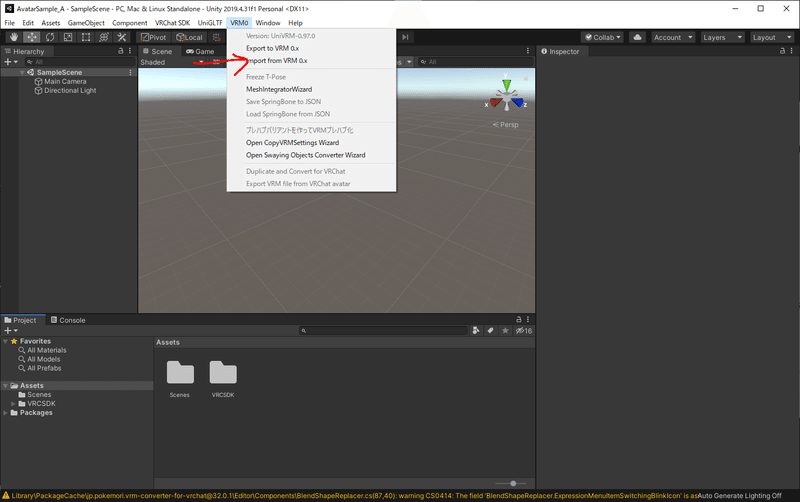Collapse Favorites in Project tree
The image size is (800, 502).
tap(5, 341)
